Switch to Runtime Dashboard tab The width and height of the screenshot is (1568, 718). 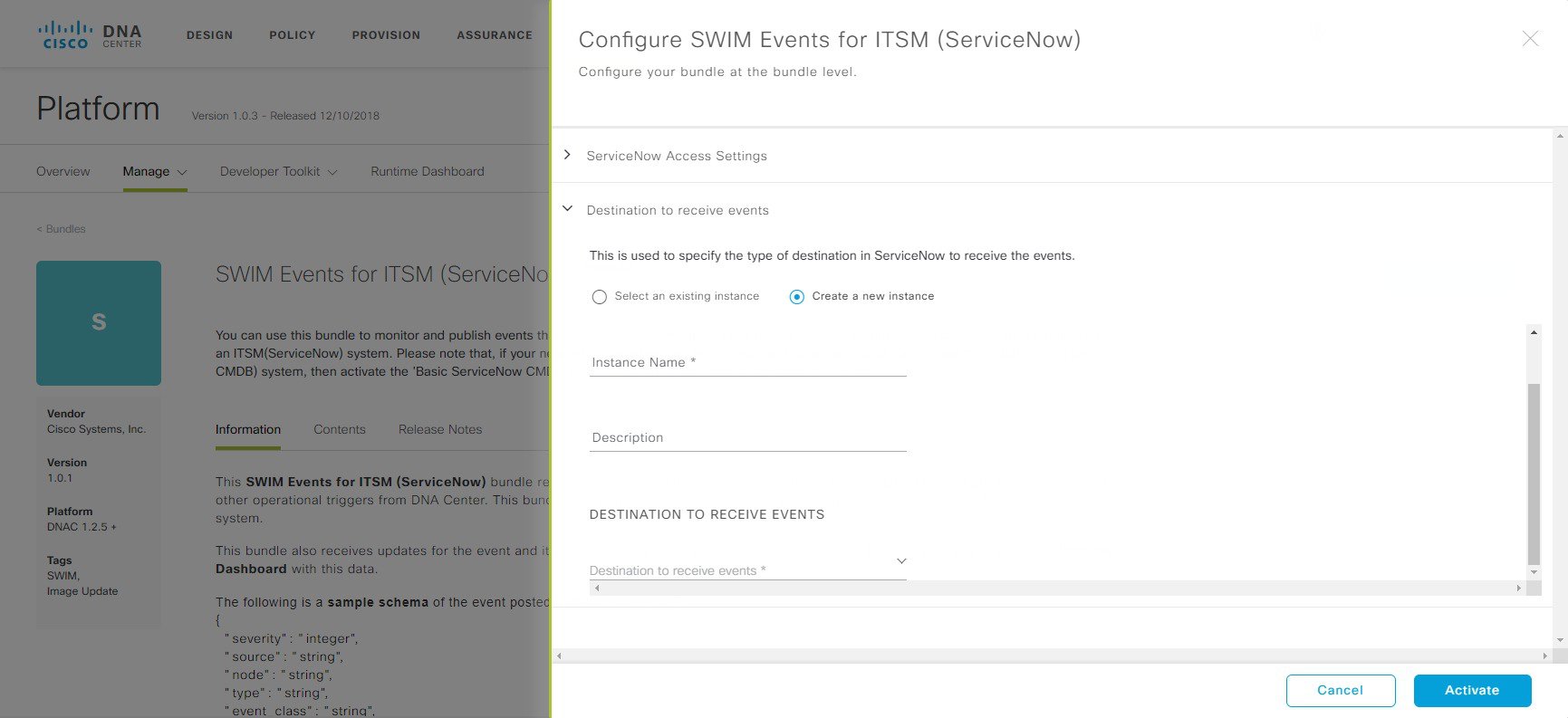coord(428,171)
